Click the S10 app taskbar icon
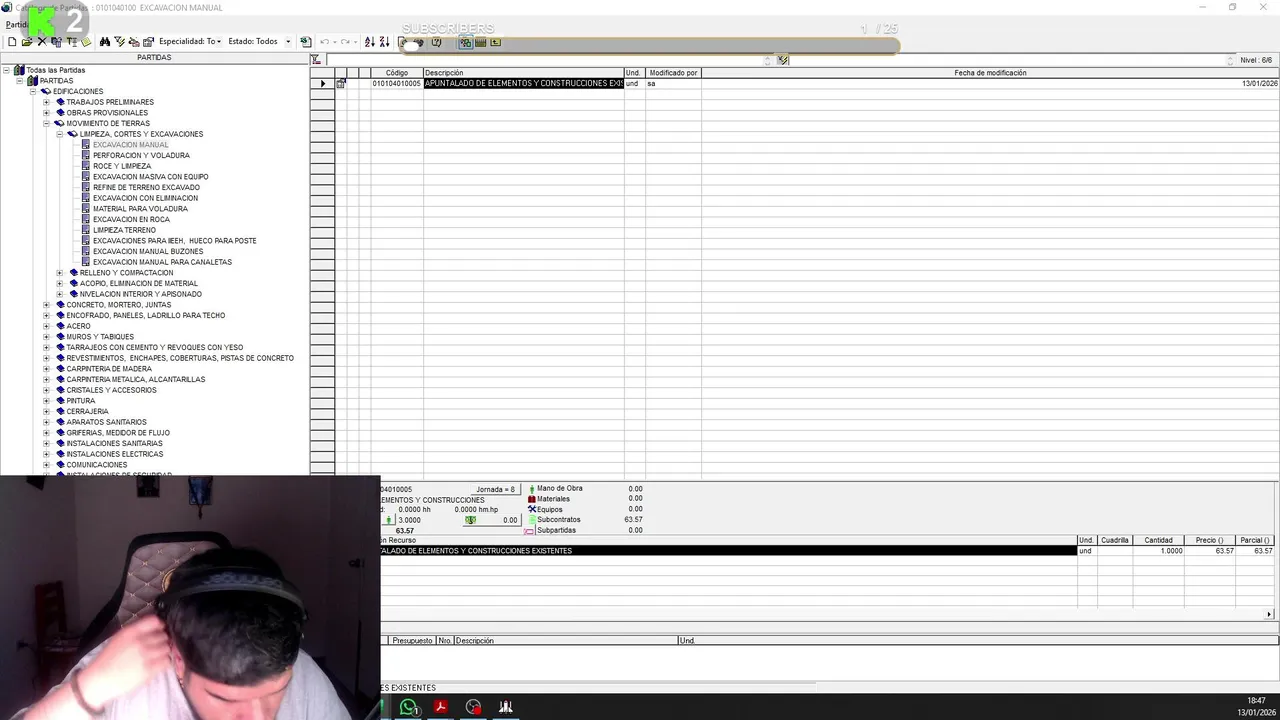Screen dimensions: 1280x720 click(506, 707)
